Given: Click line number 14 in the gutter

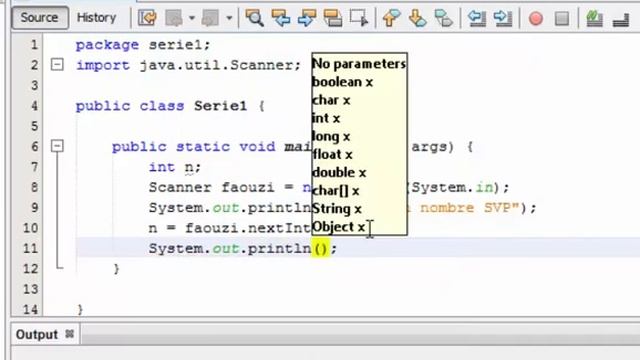Looking at the screenshot, I should click(x=30, y=309).
